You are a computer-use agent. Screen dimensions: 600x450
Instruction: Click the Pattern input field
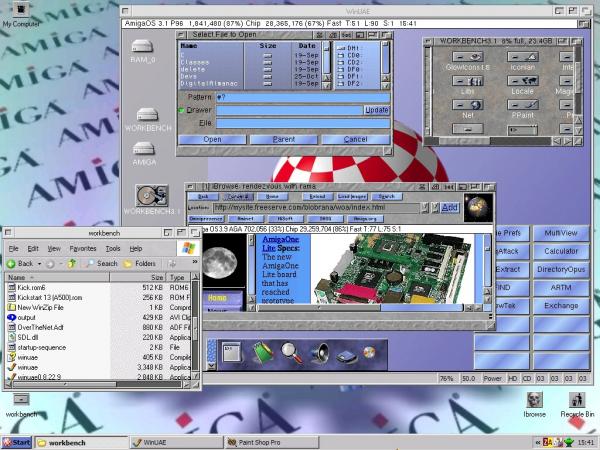tap(303, 97)
